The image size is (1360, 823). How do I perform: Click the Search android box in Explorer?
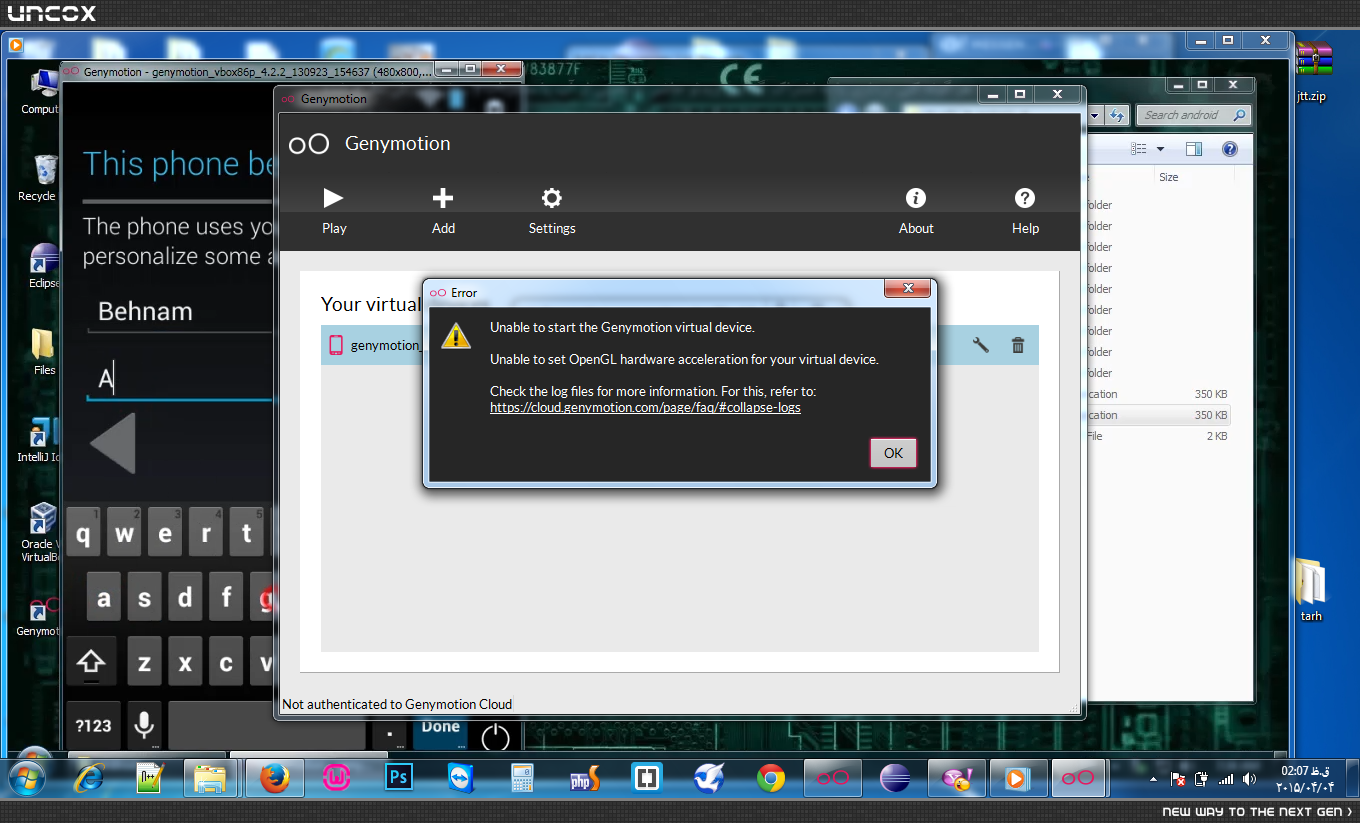coord(1194,115)
